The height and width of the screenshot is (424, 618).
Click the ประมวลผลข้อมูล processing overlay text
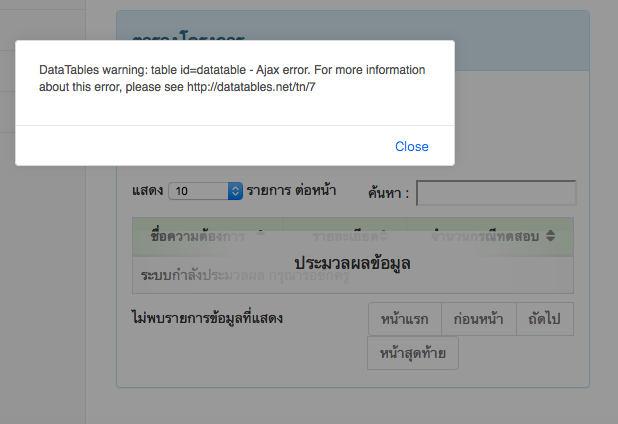[352, 263]
